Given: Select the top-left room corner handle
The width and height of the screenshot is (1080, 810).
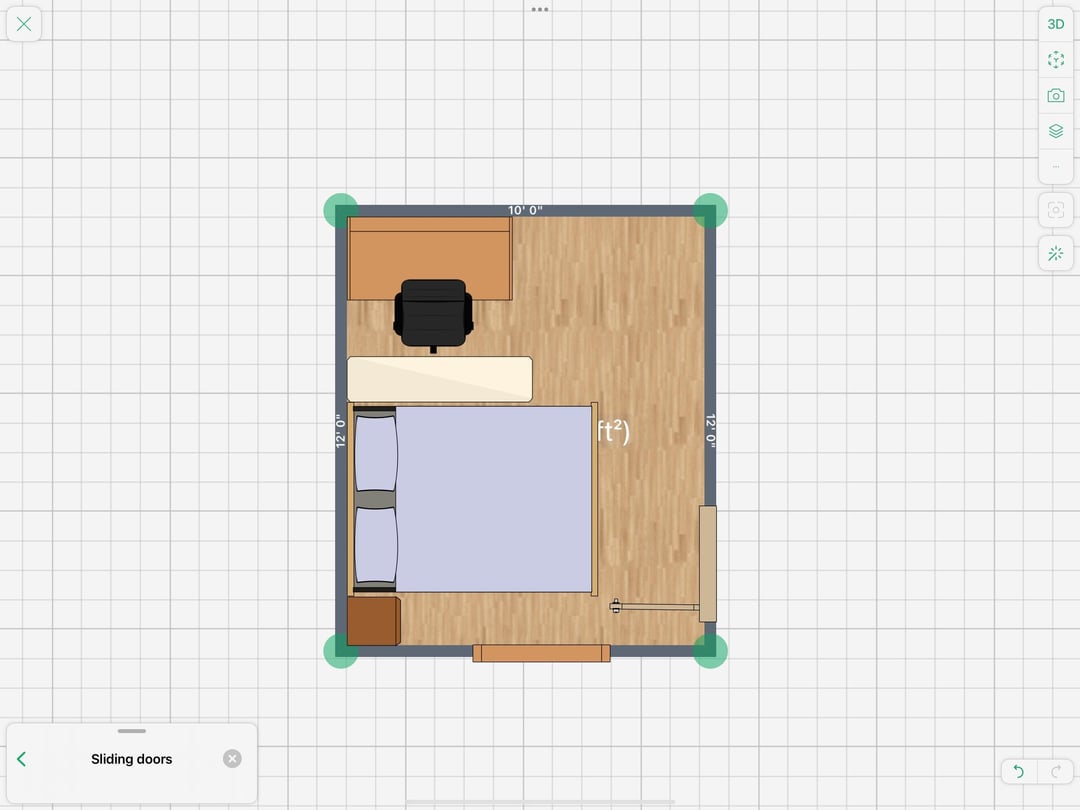Looking at the screenshot, I should coord(341,211).
